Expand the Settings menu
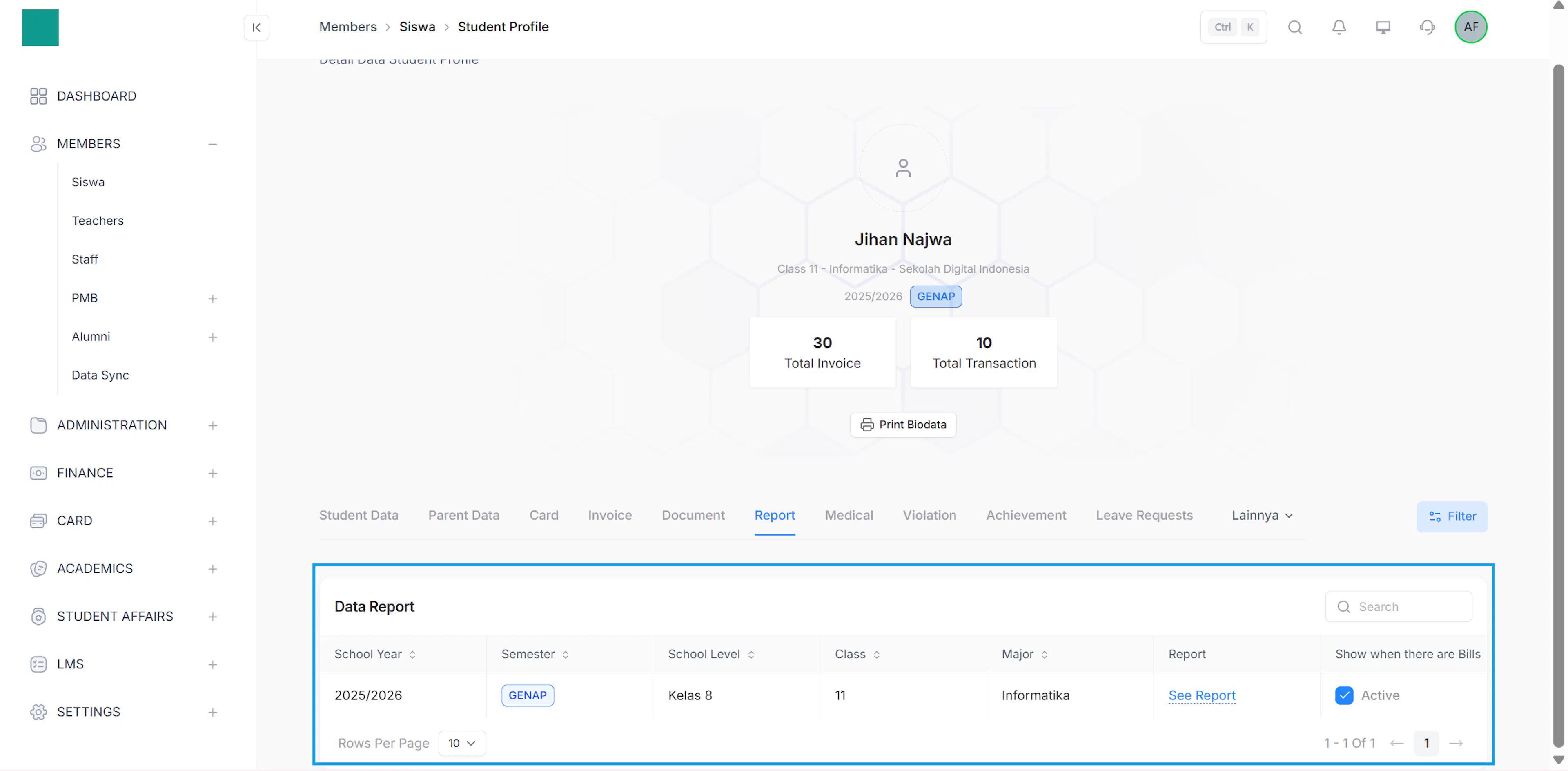The width and height of the screenshot is (1568, 771). tap(212, 713)
